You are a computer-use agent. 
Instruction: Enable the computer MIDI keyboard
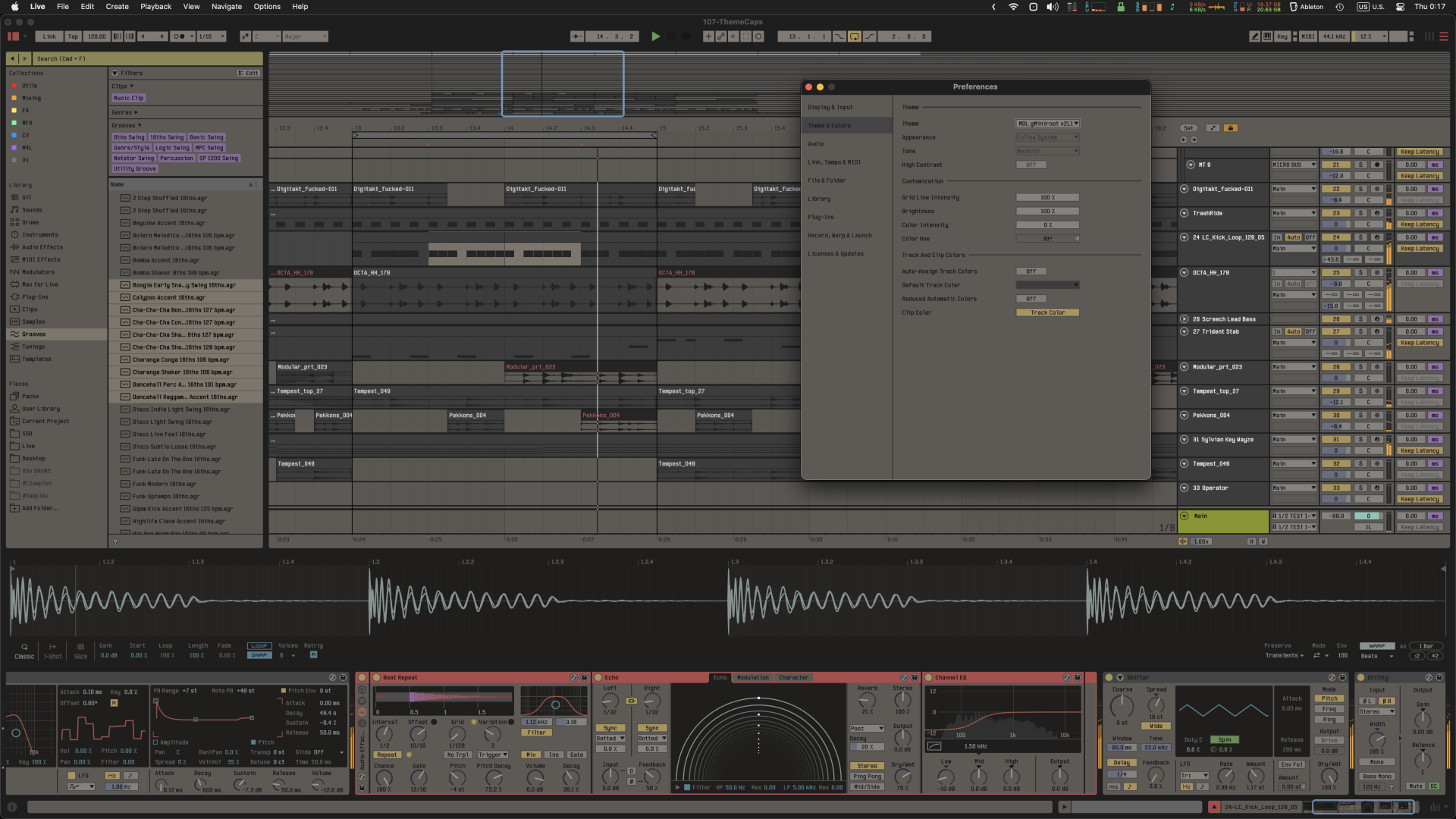coord(1267,36)
